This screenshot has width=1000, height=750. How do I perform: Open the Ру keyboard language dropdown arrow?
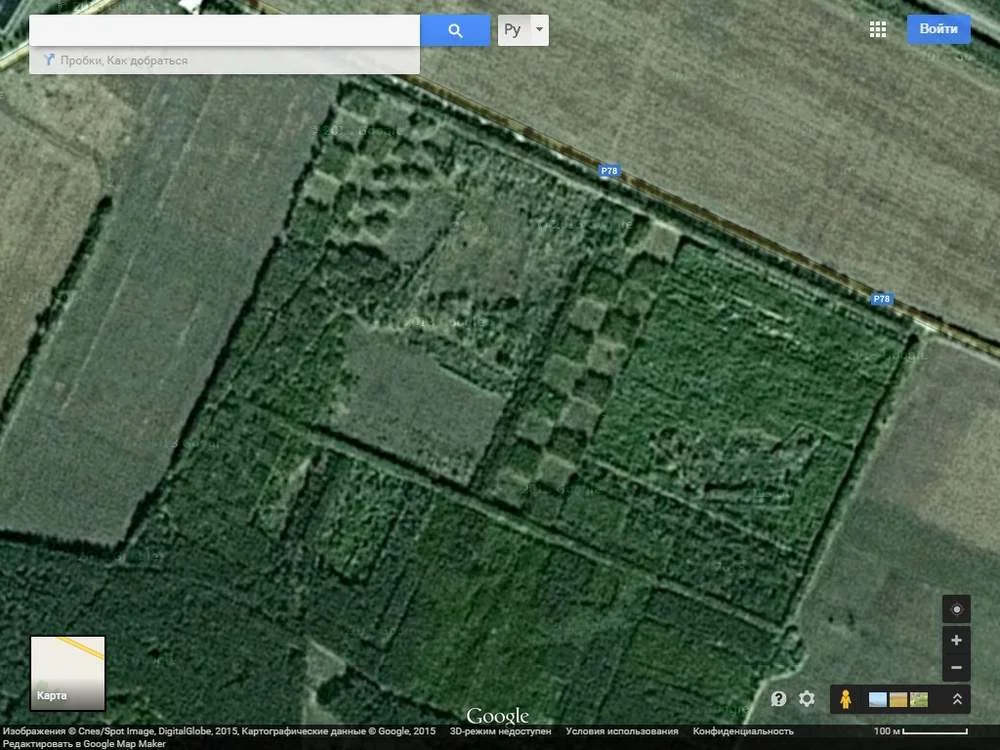click(x=540, y=30)
